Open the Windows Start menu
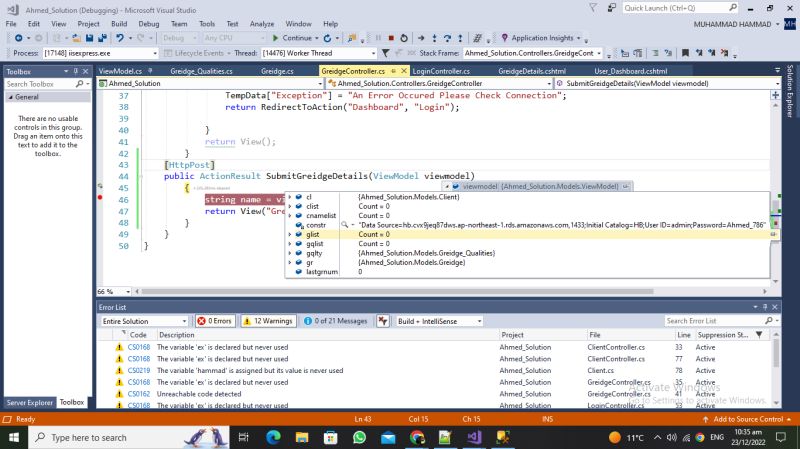This screenshot has height=449, width=800. (x=14, y=438)
